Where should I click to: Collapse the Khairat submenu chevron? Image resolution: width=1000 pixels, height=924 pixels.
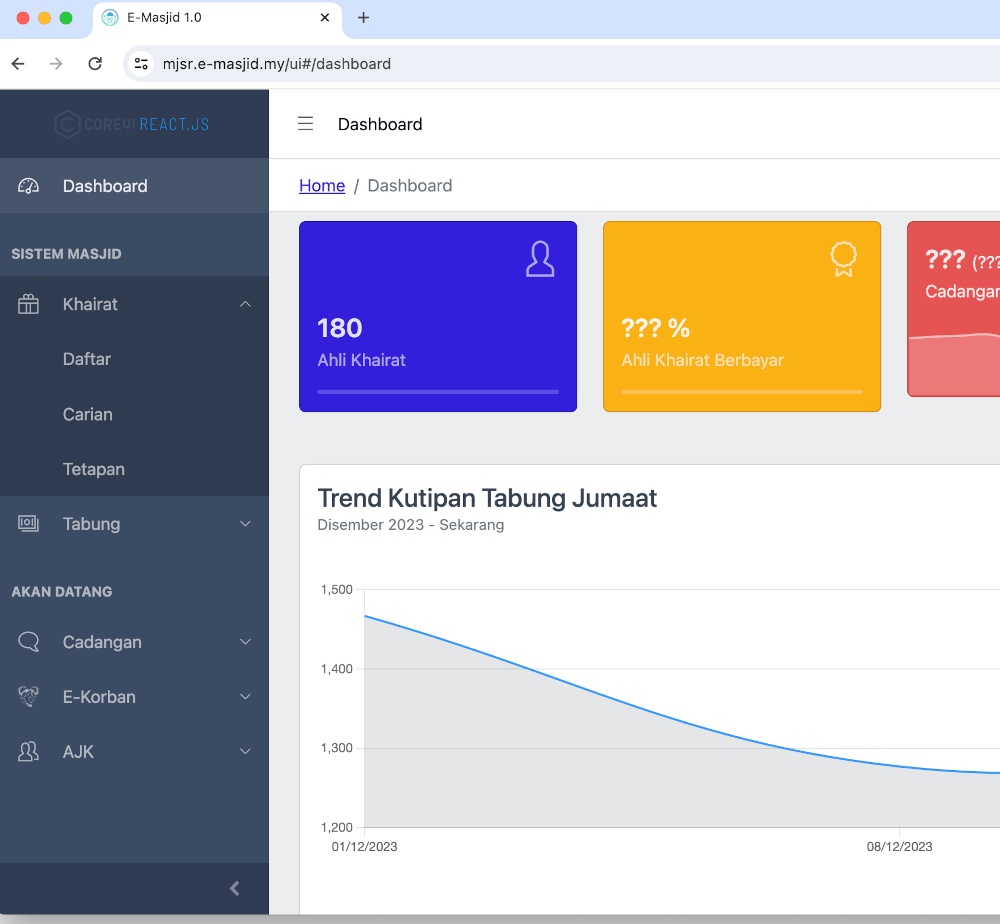(246, 304)
